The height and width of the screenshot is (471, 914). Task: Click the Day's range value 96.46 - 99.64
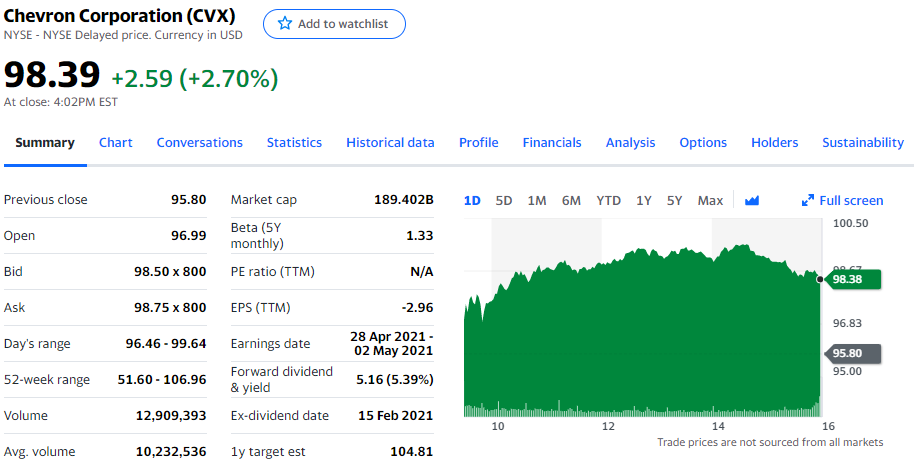(166, 344)
